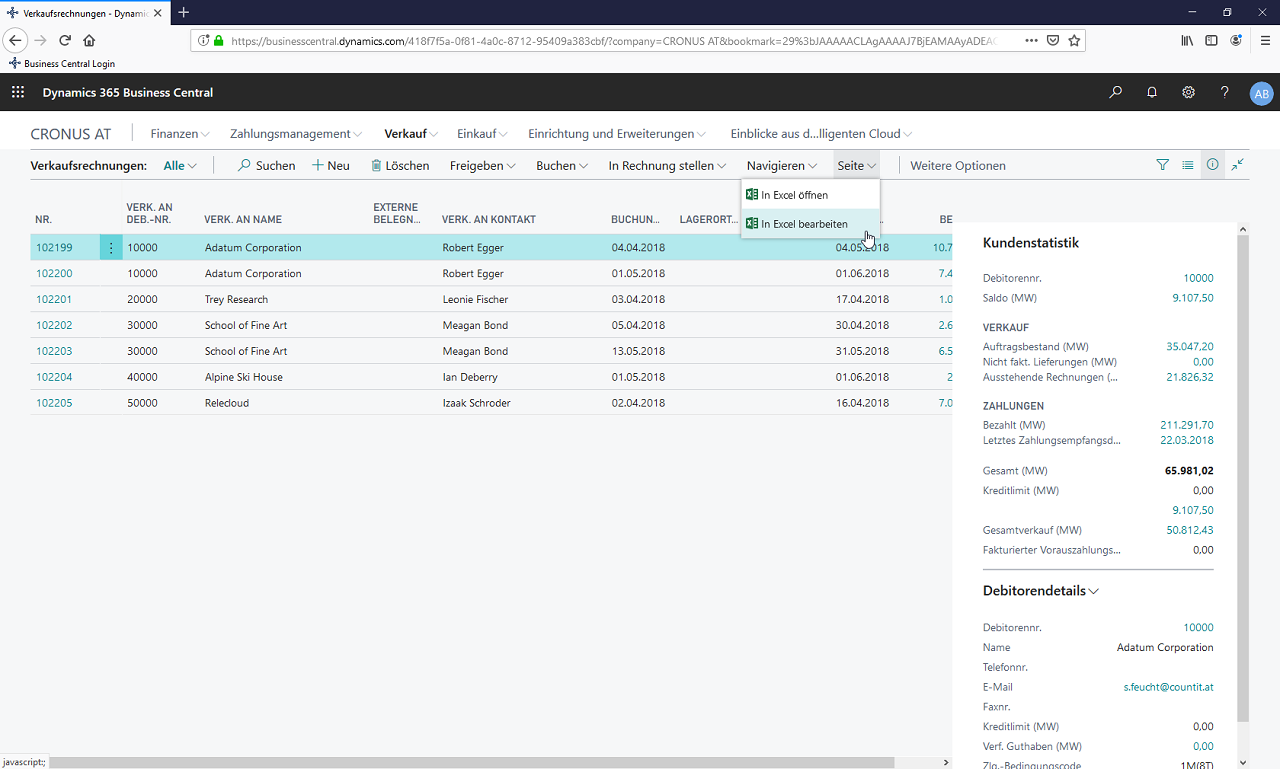
Task: Open Bezahlt value 211.291,70
Action: (1187, 425)
